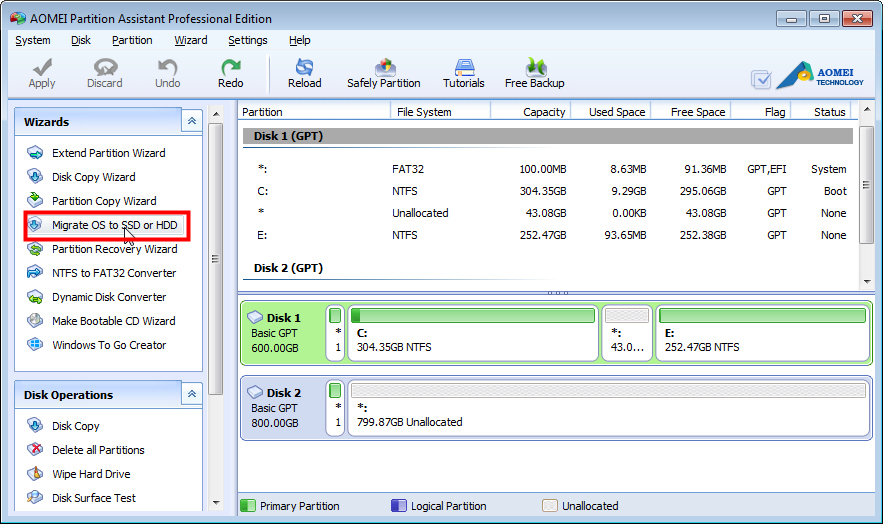Click the partition list scrollbar thumb
The width and height of the screenshot is (883, 524).
point(867,185)
